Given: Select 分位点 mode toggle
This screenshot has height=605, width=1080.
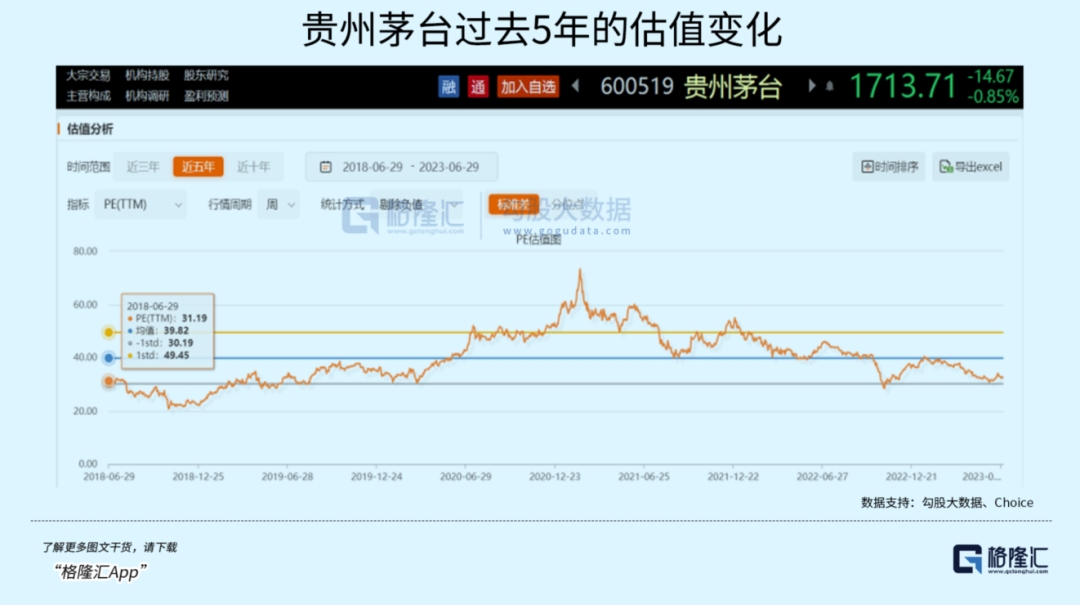Looking at the screenshot, I should coord(568,205).
